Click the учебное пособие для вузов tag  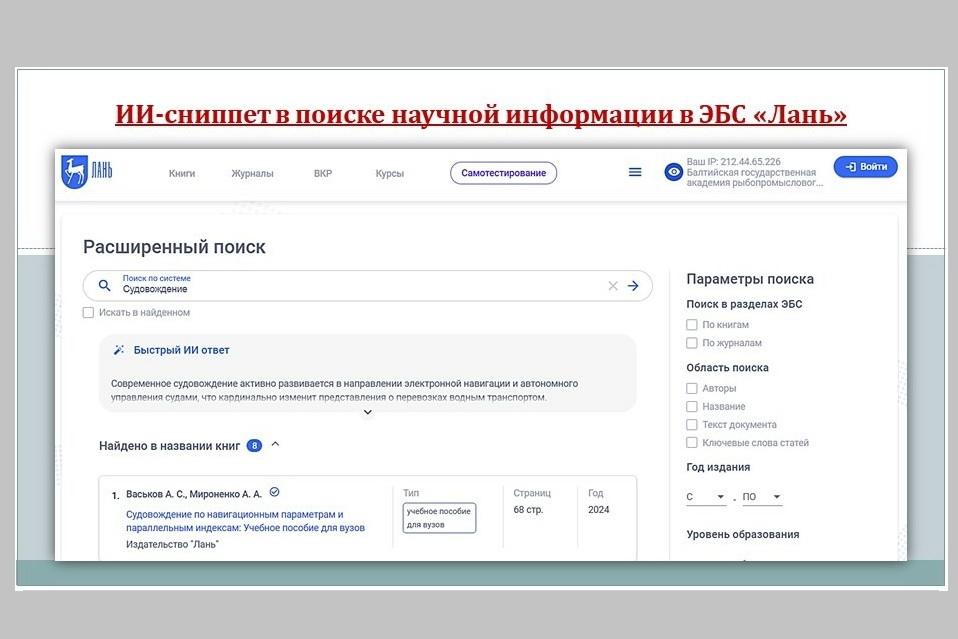439,517
